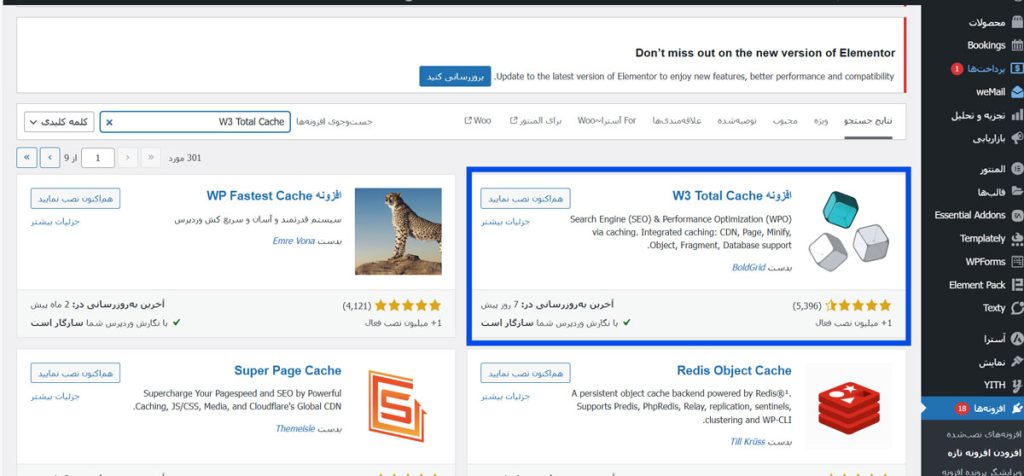Open نمایش sidebar menu
This screenshot has width=1024, height=476.
[991, 362]
